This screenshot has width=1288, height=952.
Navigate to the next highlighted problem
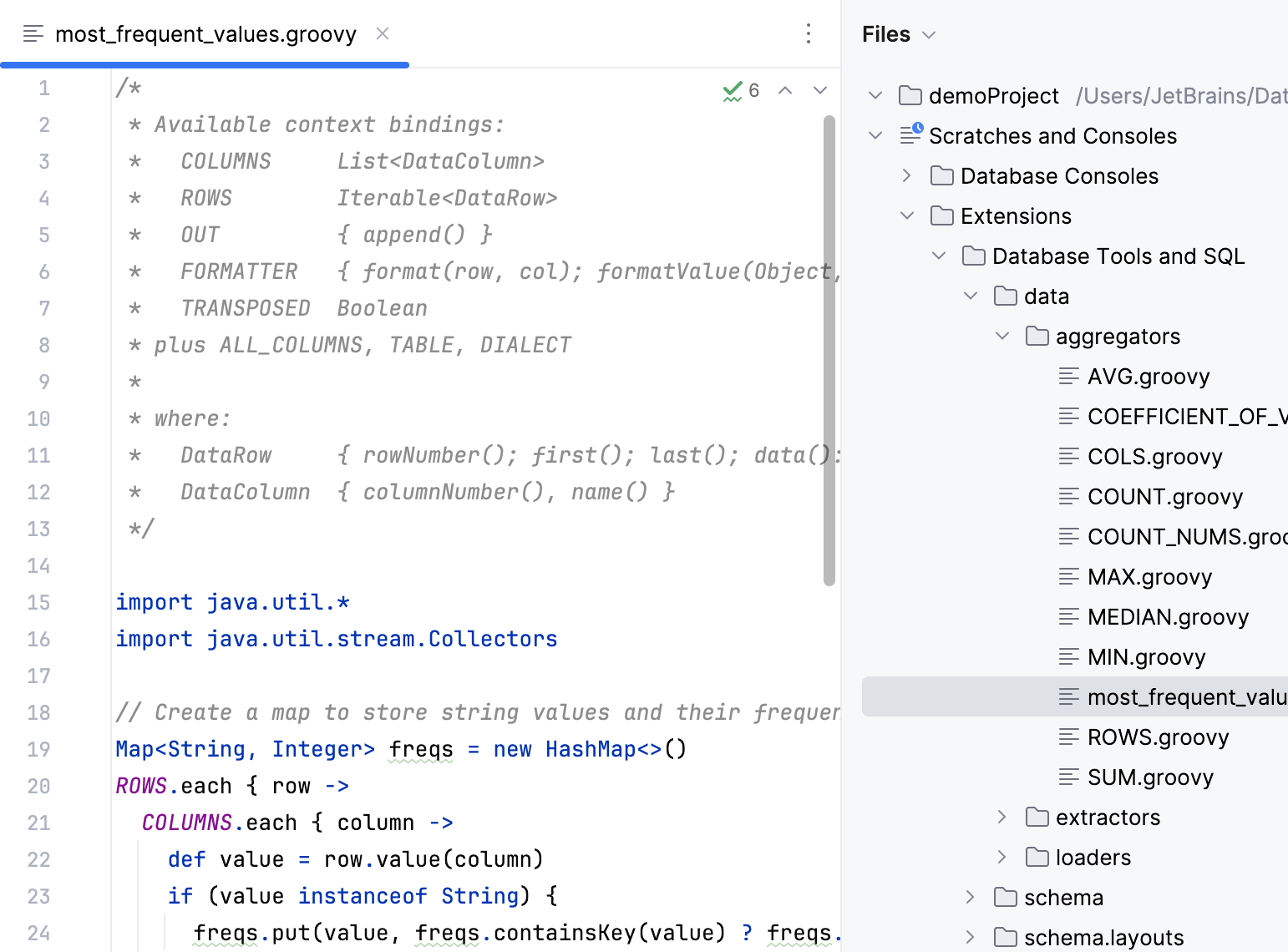819,90
